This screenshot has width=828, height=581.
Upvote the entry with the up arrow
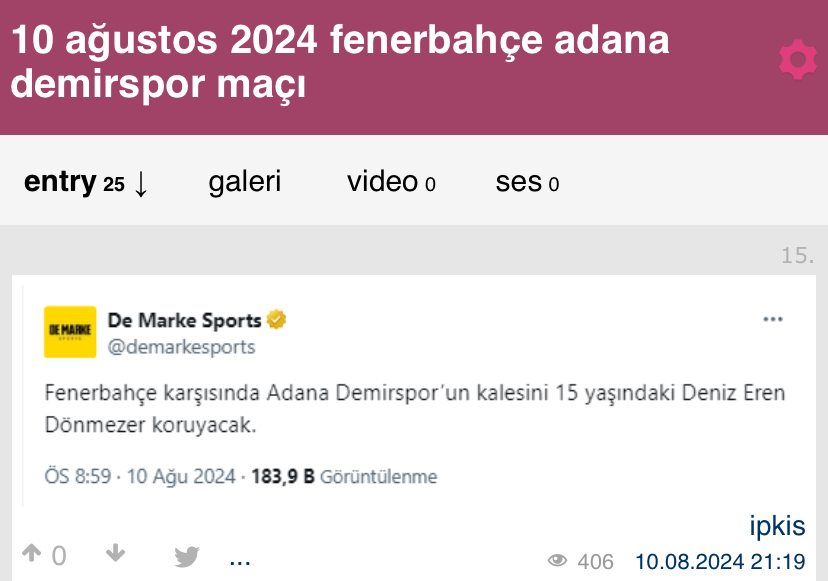[31, 553]
